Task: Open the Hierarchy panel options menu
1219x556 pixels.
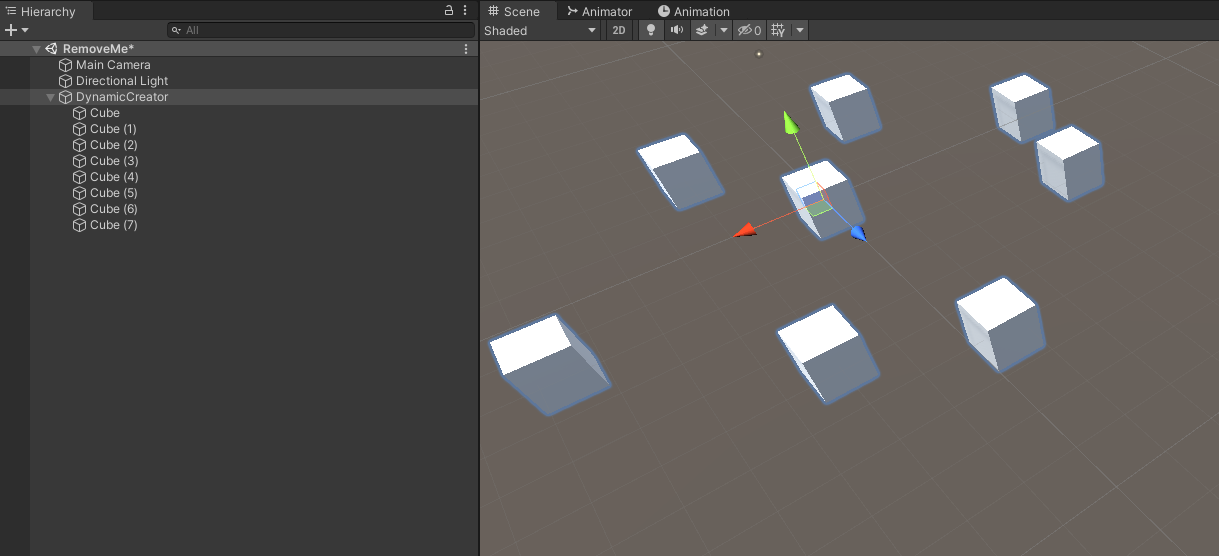Action: click(465, 11)
